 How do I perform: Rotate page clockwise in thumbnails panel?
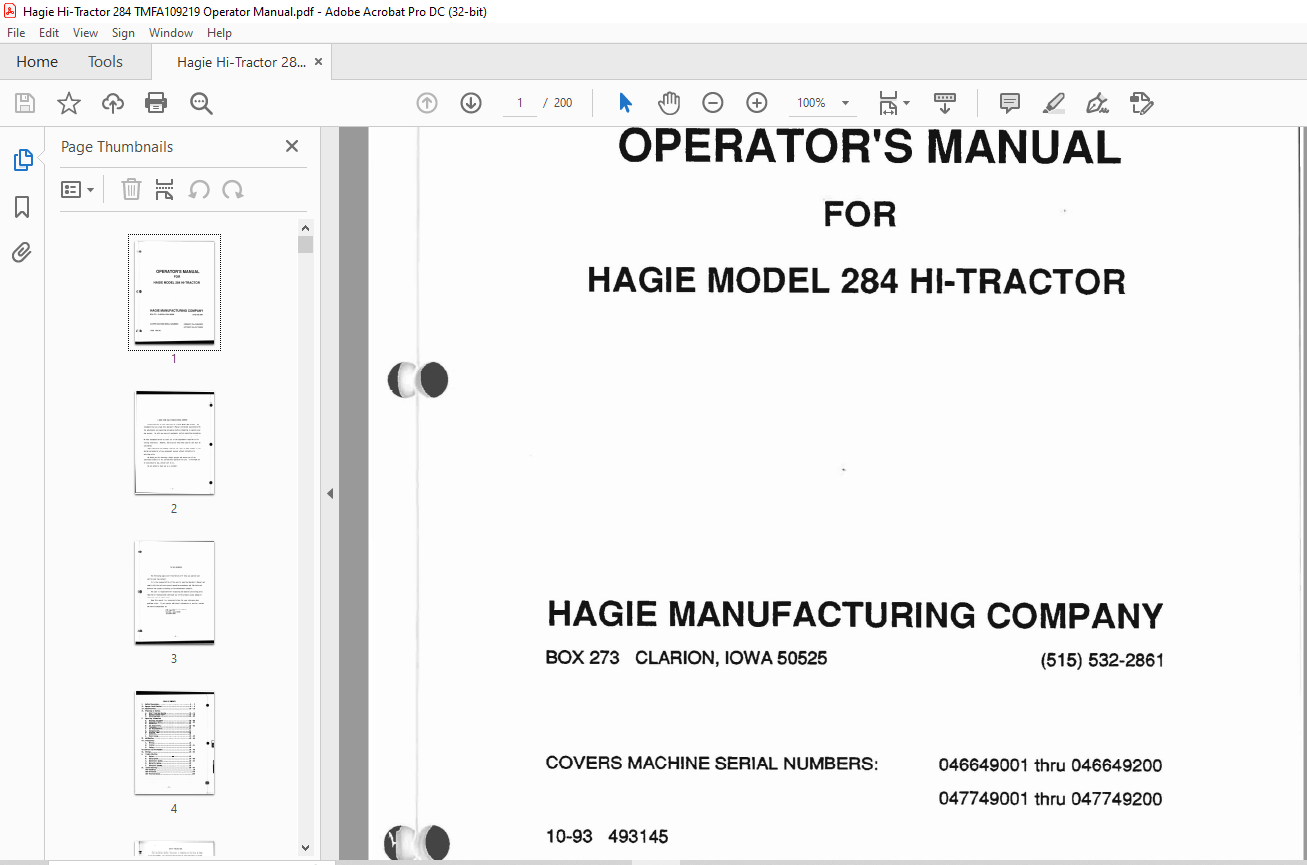tap(233, 189)
